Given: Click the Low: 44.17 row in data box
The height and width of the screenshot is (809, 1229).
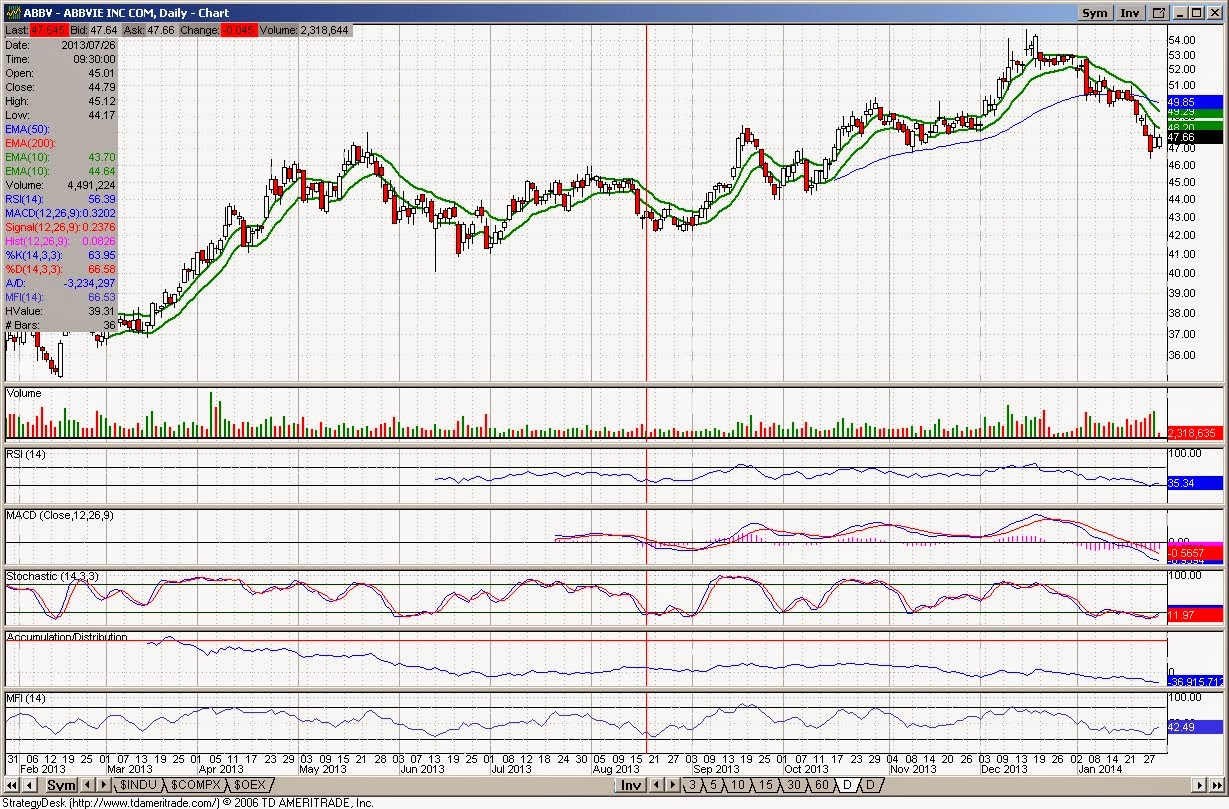Looking at the screenshot, I should tap(61, 115).
